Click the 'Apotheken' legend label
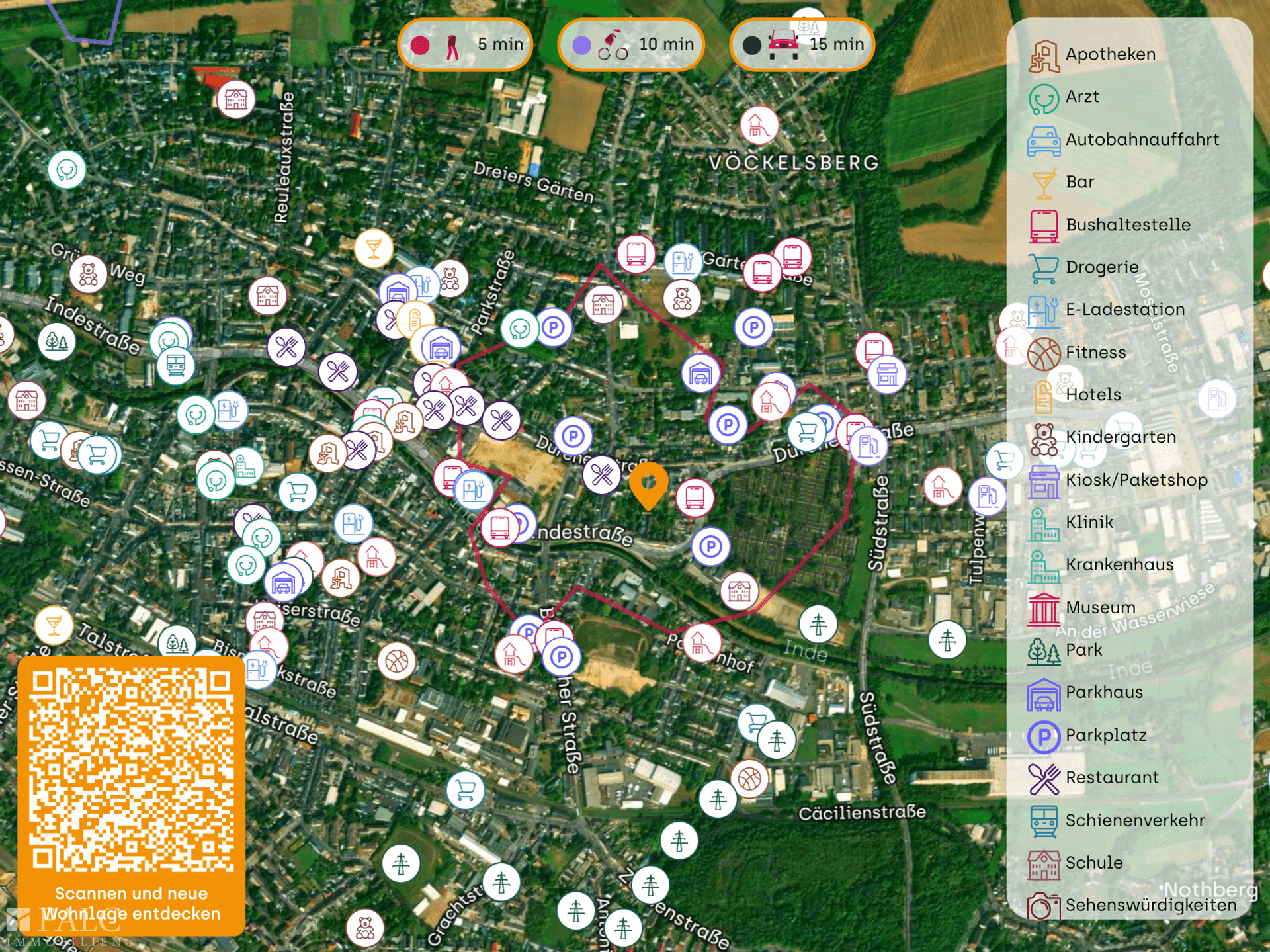This screenshot has width=1270, height=952. point(1111,54)
